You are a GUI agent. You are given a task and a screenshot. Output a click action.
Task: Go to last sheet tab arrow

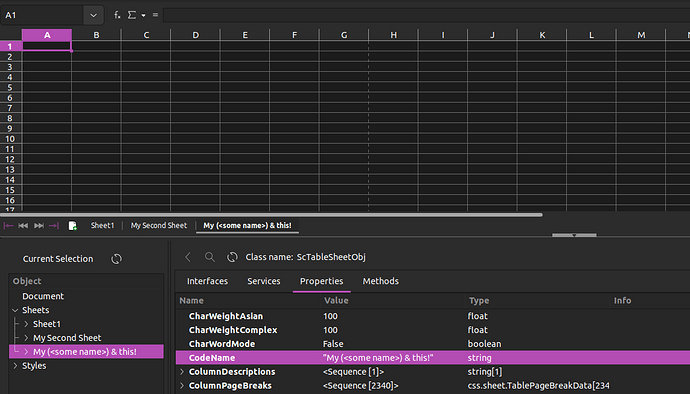point(54,226)
